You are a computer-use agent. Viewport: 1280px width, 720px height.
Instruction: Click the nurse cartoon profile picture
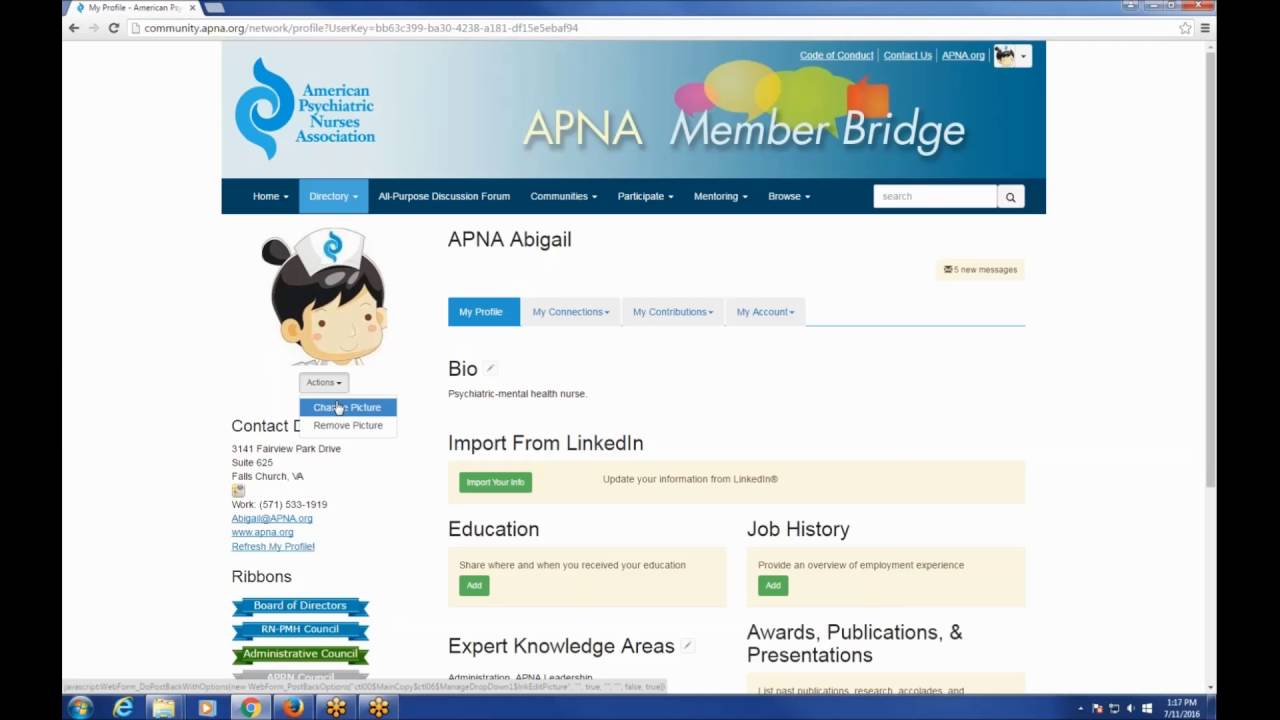325,296
